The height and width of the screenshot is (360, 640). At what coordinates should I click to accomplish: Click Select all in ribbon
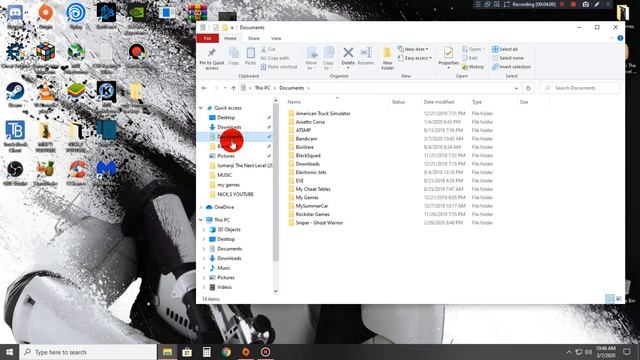[505, 49]
